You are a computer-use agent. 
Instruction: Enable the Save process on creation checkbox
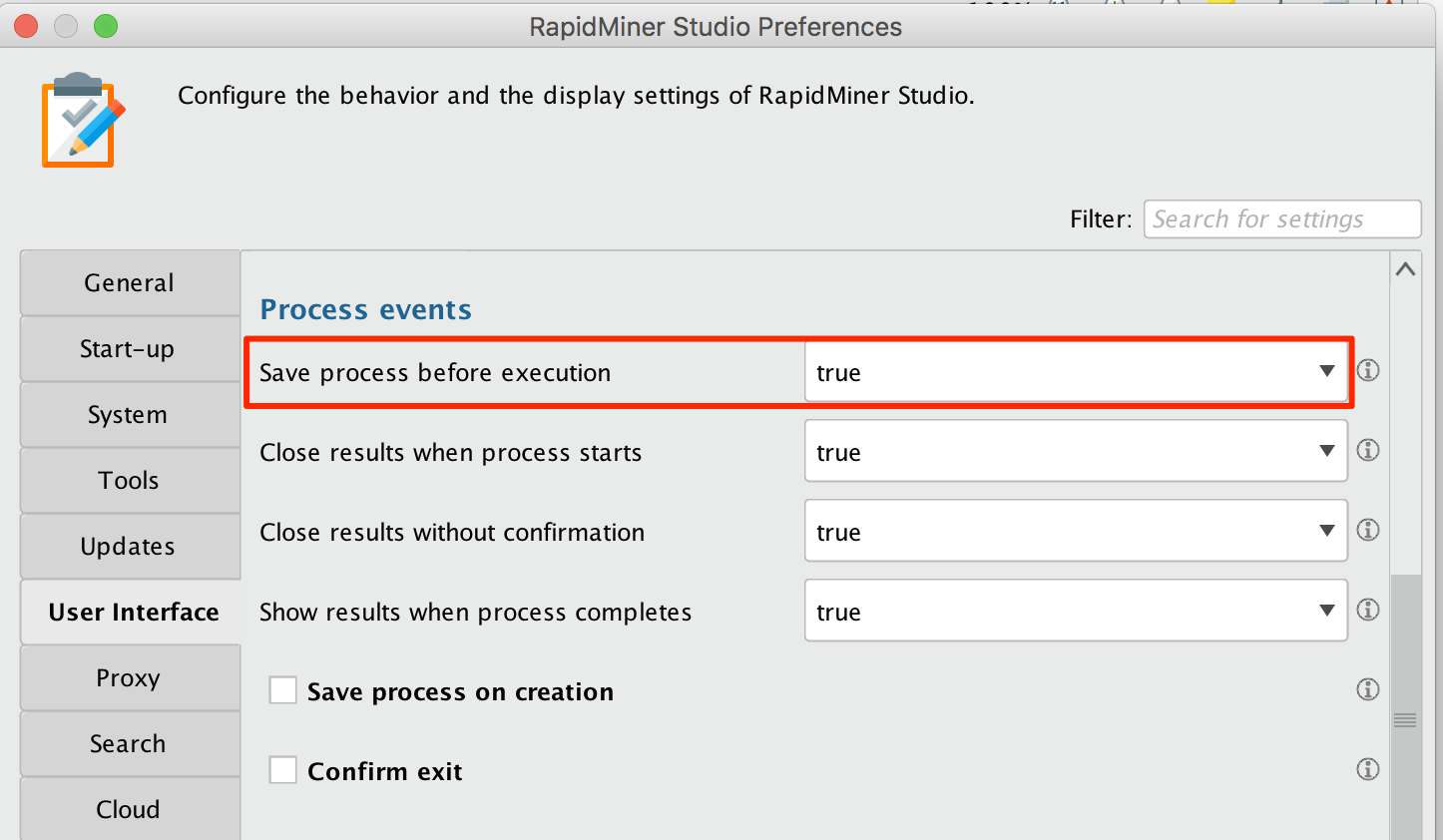(x=282, y=689)
